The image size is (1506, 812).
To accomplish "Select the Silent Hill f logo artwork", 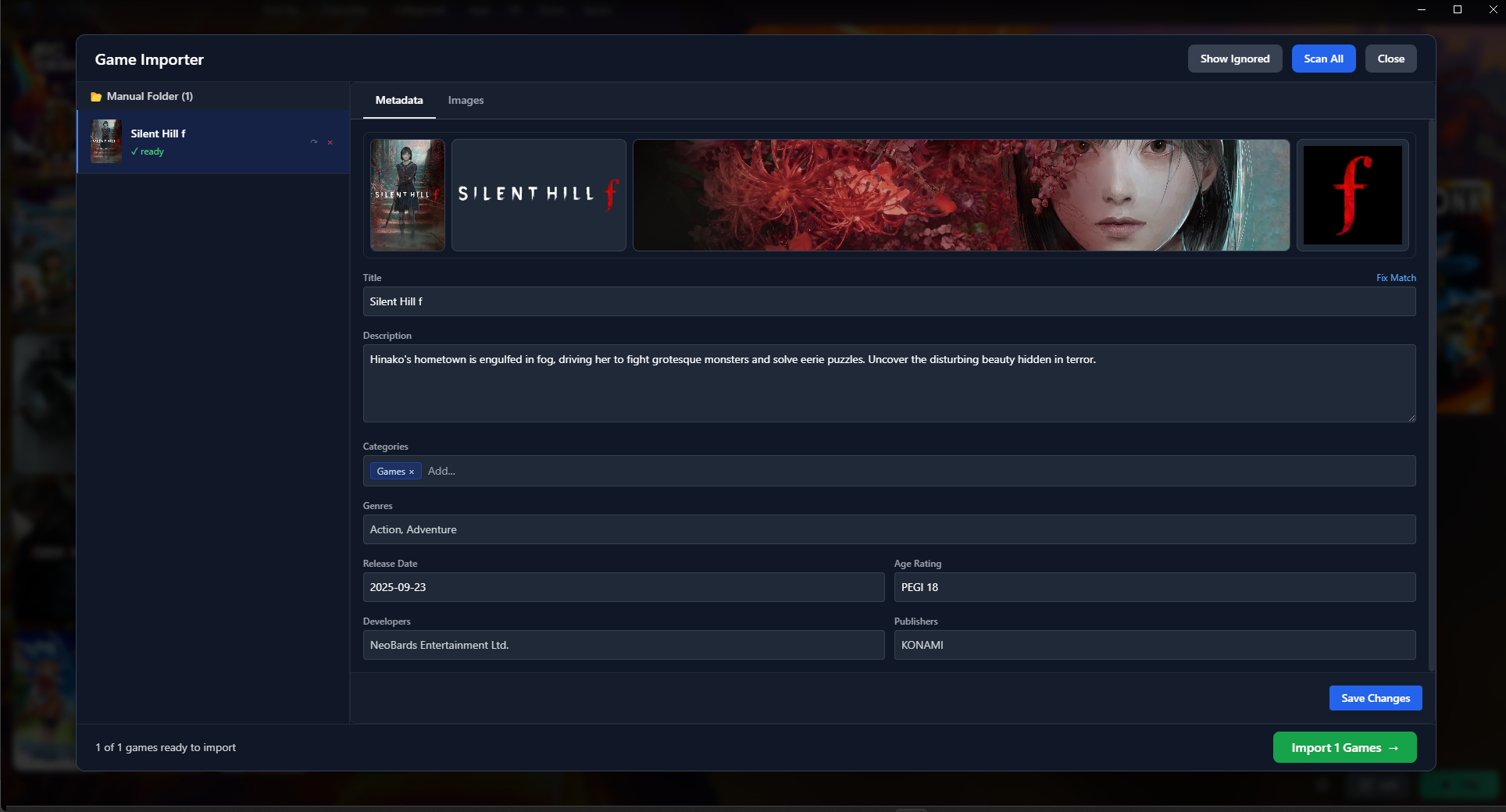I will click(538, 194).
